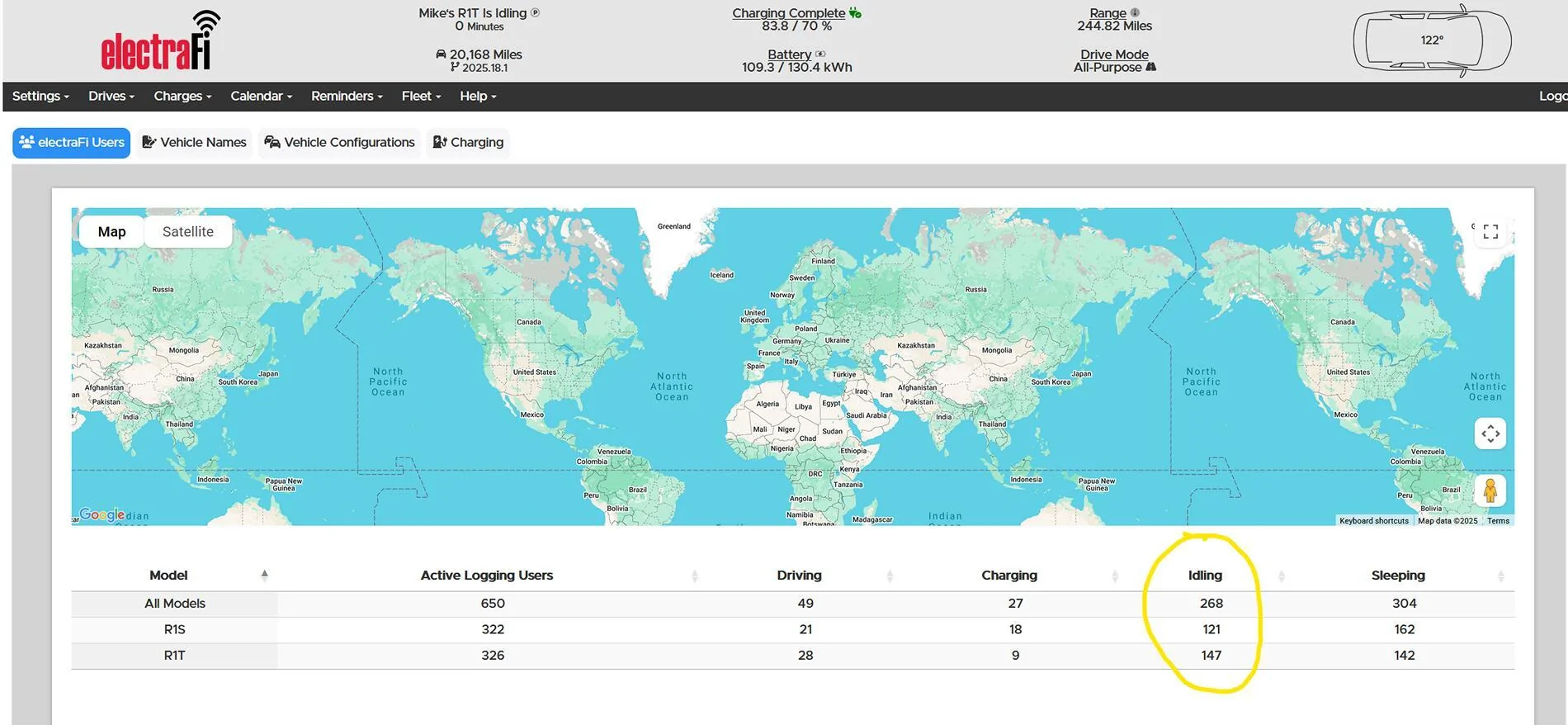Click the All-Purpose drive mode icon
This screenshot has width=1568, height=725.
coord(1151,68)
